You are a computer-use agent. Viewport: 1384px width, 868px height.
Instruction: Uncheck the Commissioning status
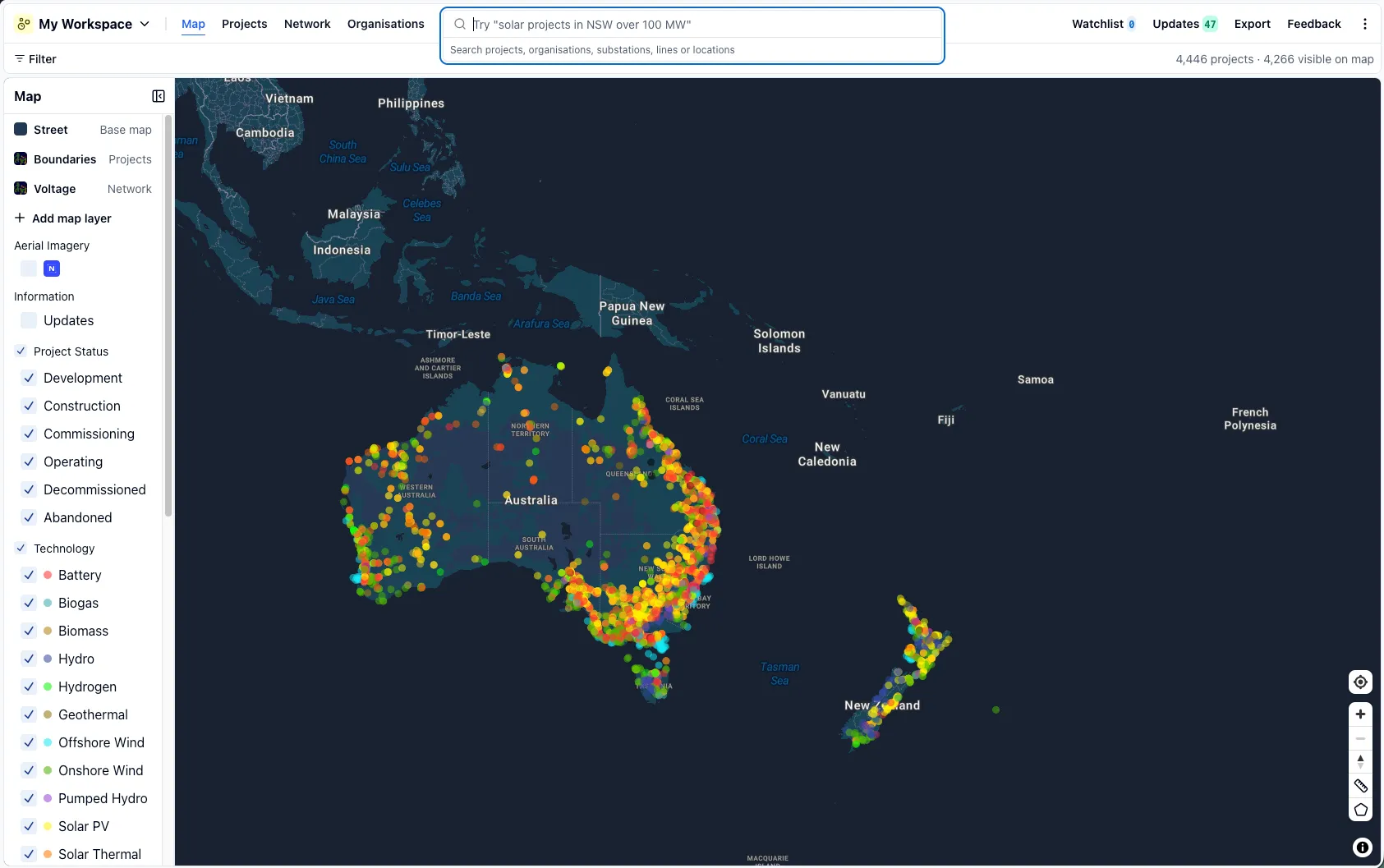point(29,434)
